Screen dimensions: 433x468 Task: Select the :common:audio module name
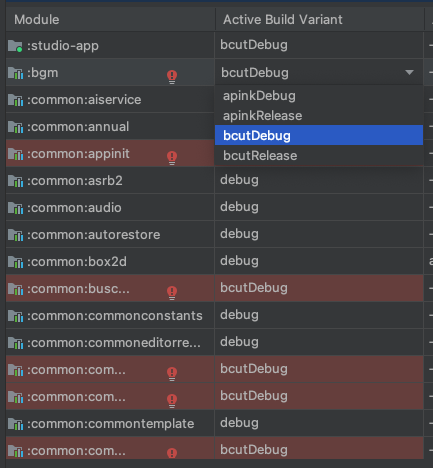[x=74, y=208]
